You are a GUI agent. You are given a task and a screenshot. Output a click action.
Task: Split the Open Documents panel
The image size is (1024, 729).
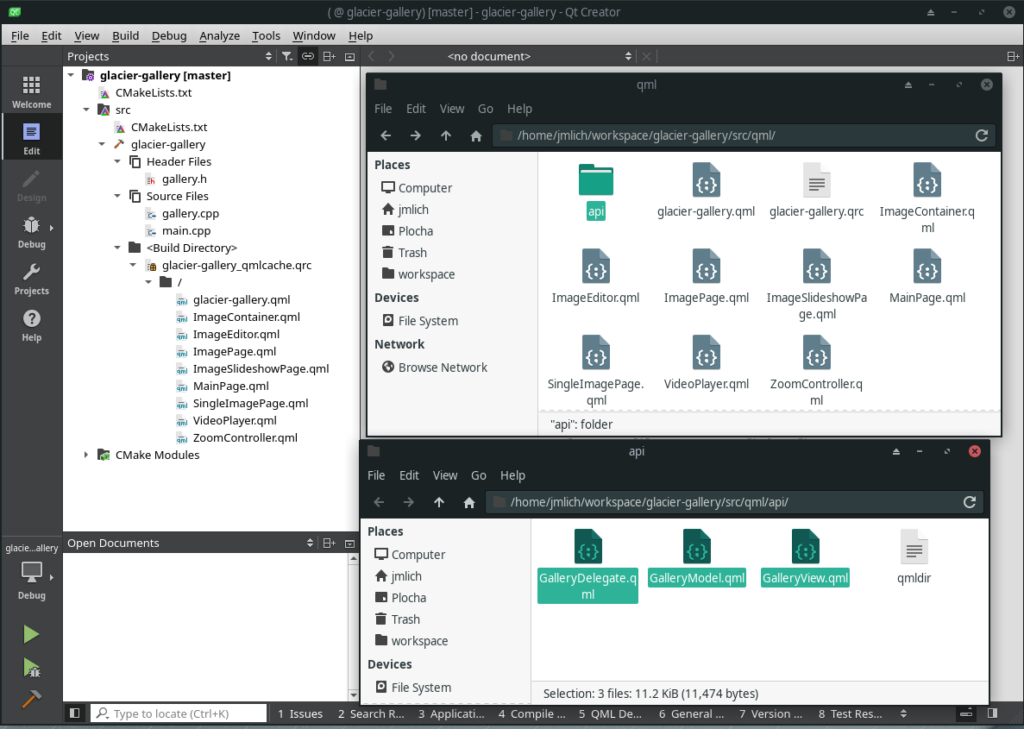point(329,543)
